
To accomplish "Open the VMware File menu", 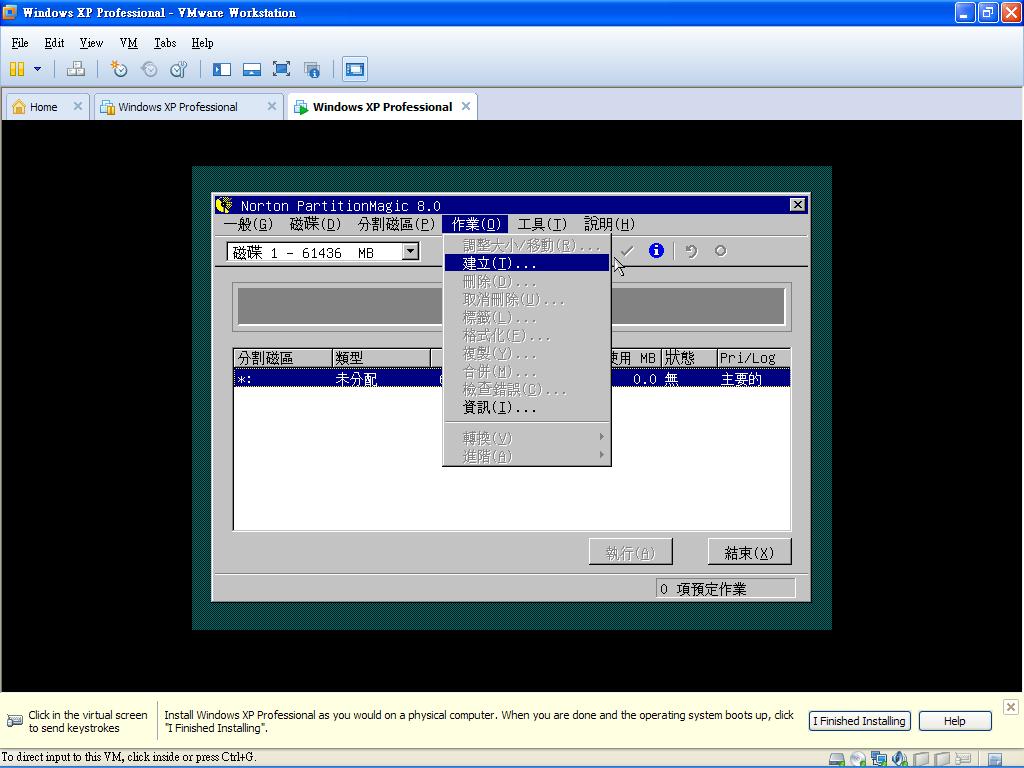I will 20,43.
